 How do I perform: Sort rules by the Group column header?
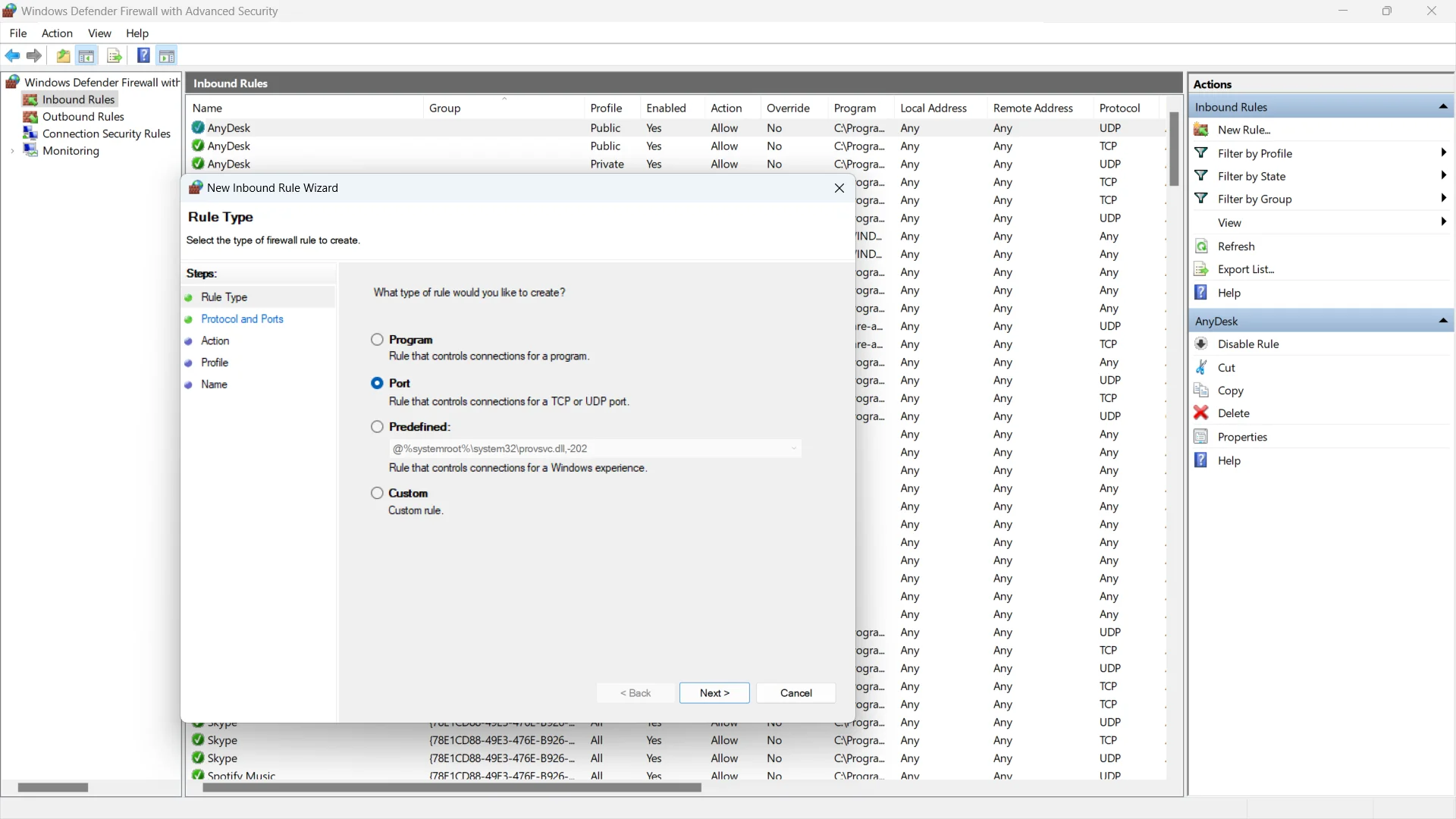pos(504,108)
